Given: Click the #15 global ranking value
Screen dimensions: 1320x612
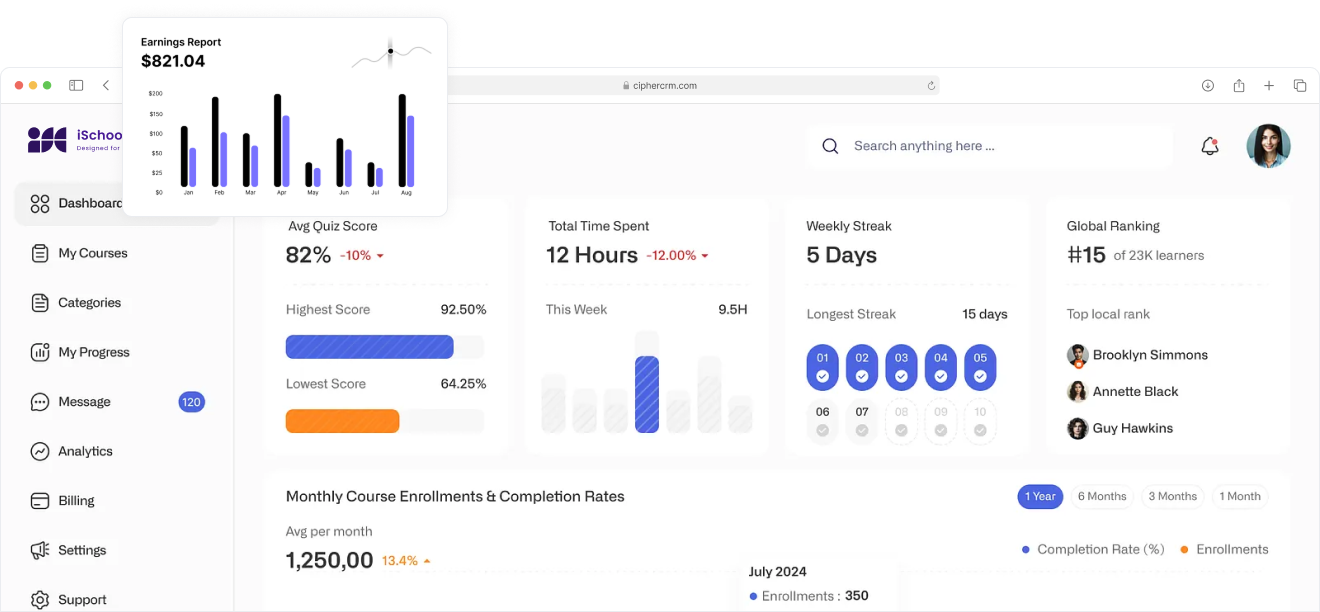Looking at the screenshot, I should 1086,255.
